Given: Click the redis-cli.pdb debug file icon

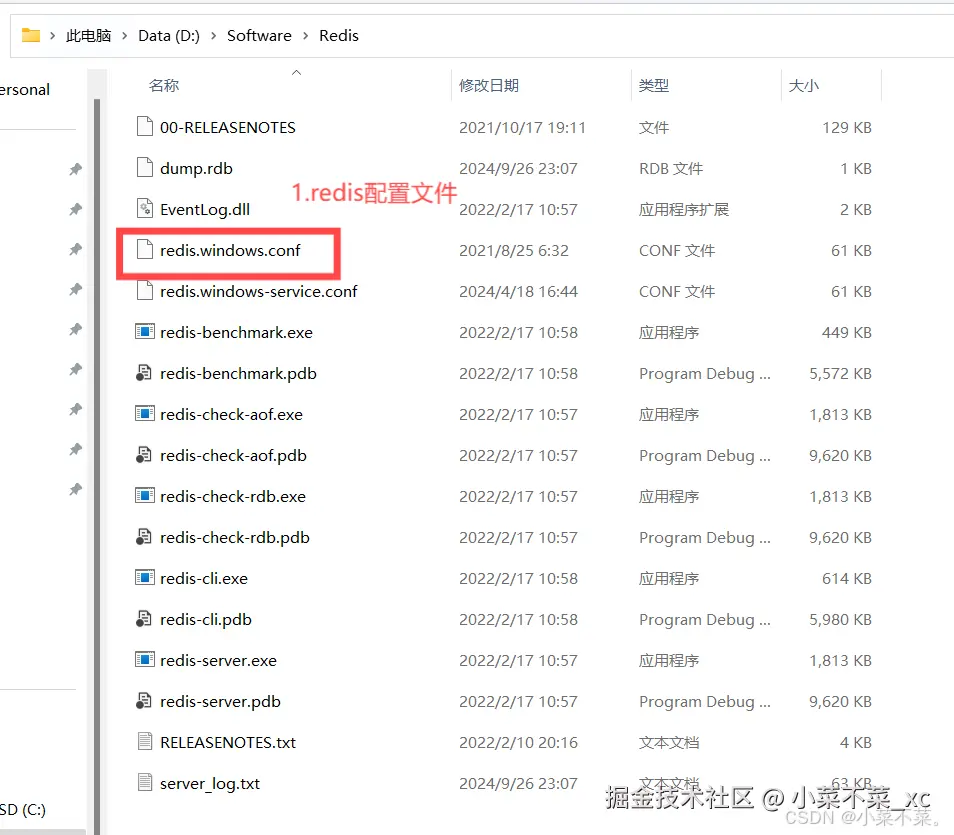Looking at the screenshot, I should [x=144, y=619].
